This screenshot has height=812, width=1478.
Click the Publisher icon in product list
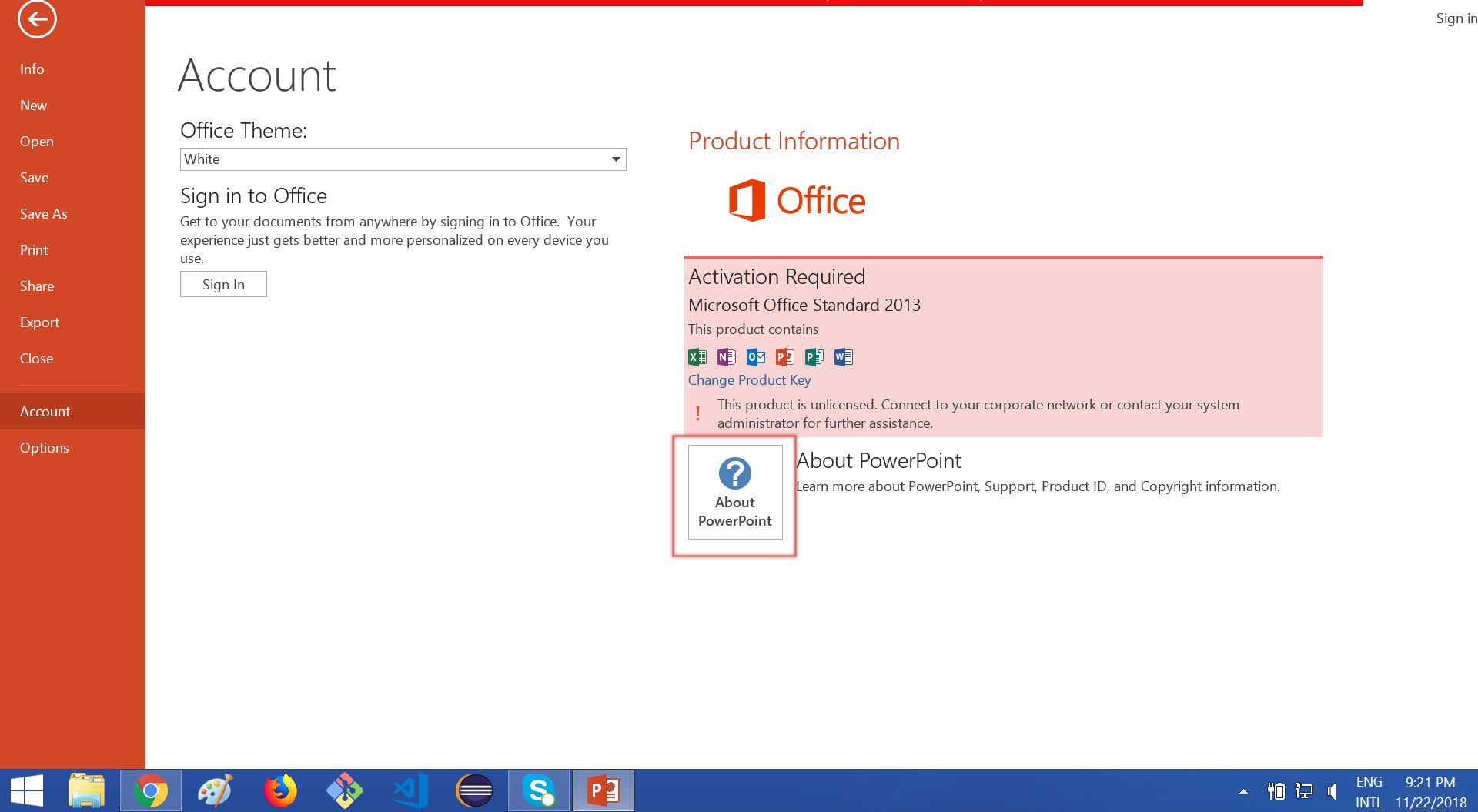(814, 357)
